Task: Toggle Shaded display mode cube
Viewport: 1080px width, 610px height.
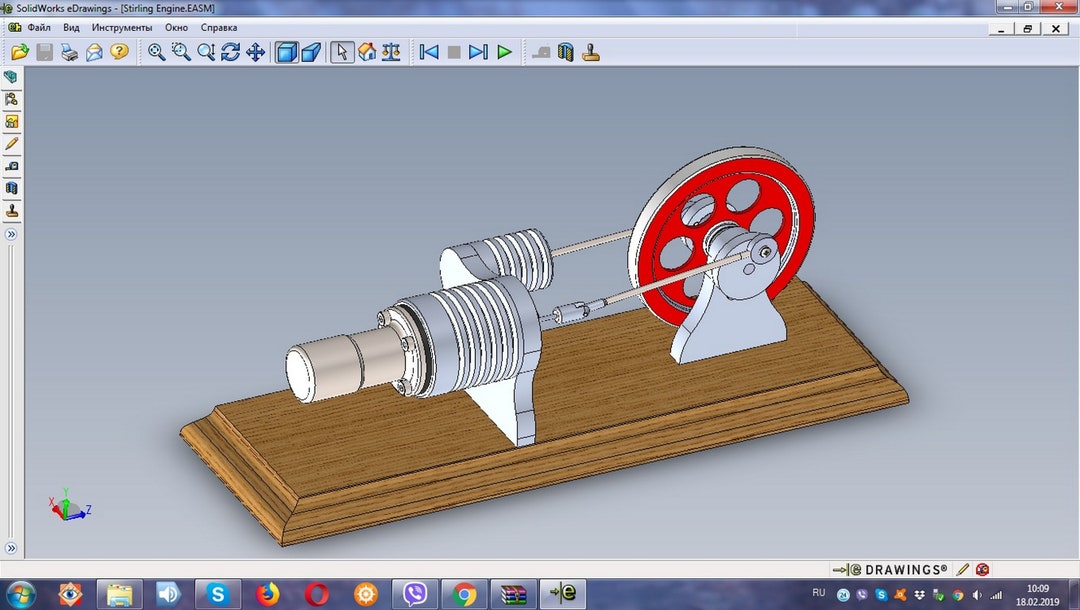Action: 287,52
